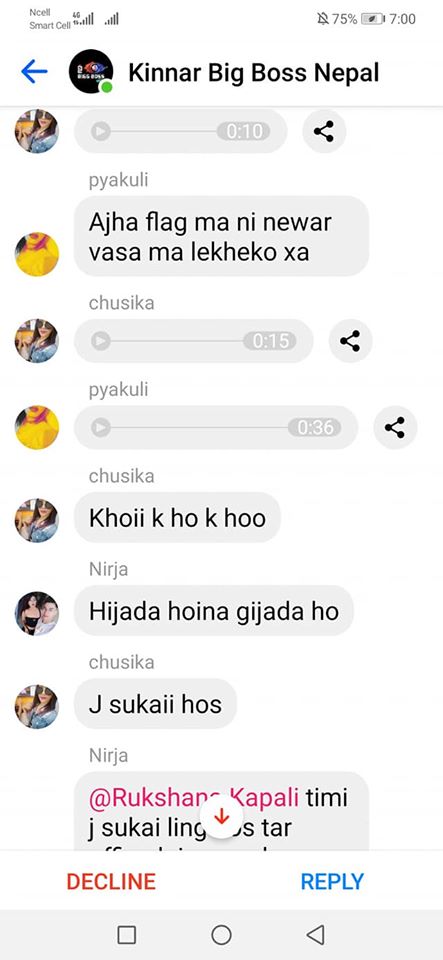Share the 0:10 voice message

(x=324, y=131)
